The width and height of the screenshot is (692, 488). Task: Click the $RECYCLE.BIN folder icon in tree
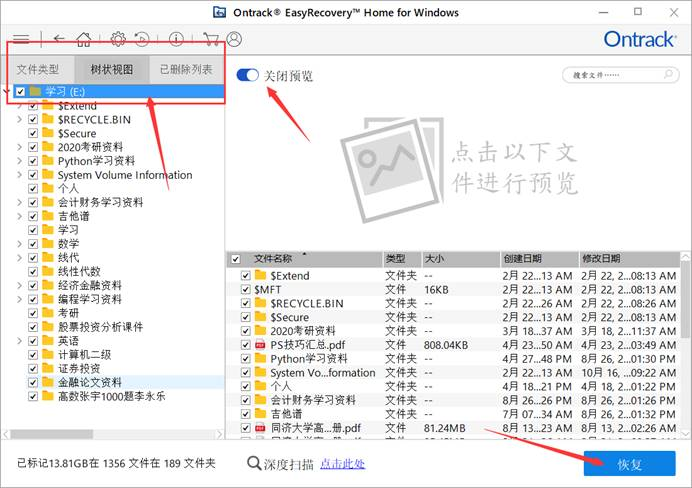pyautogui.click(x=48, y=120)
